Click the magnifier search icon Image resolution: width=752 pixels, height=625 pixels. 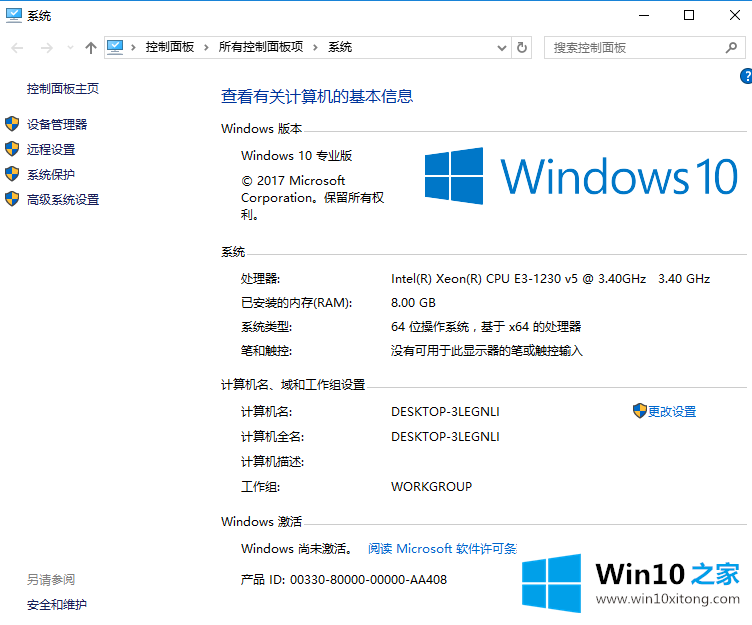point(731,47)
